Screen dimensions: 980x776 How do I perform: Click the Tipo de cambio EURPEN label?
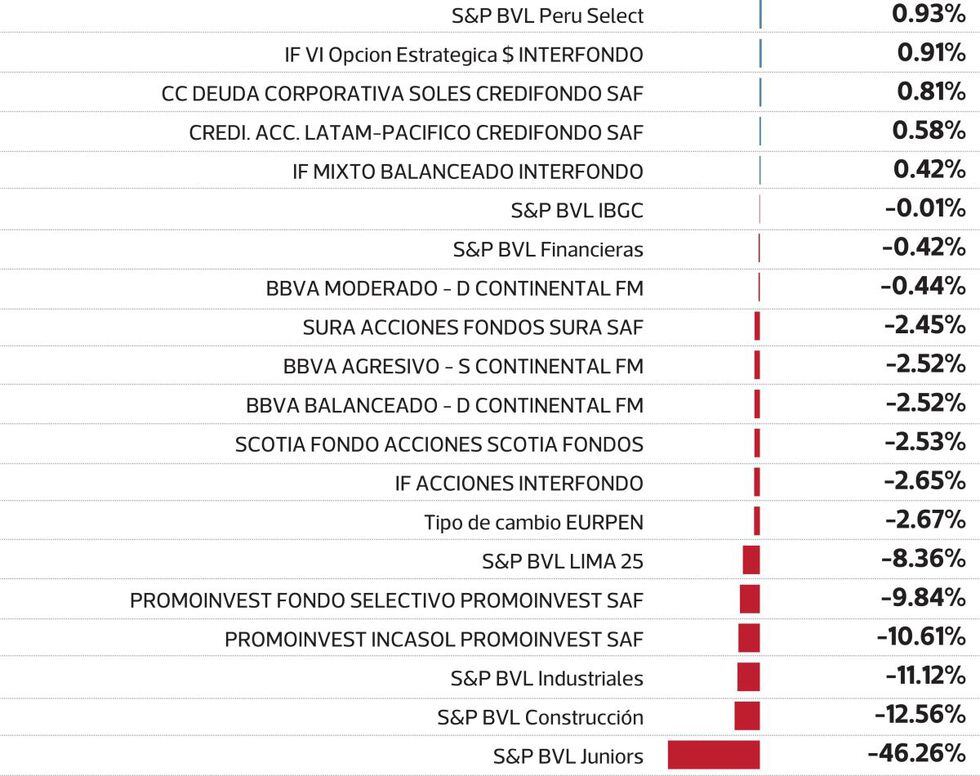pyautogui.click(x=534, y=523)
